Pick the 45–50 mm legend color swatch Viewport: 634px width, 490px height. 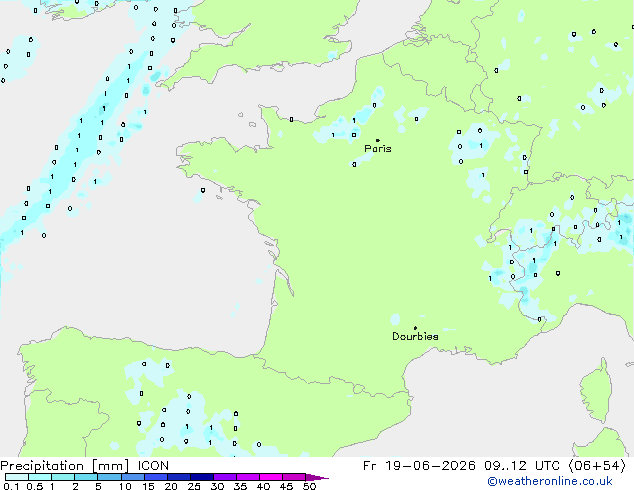294,477
